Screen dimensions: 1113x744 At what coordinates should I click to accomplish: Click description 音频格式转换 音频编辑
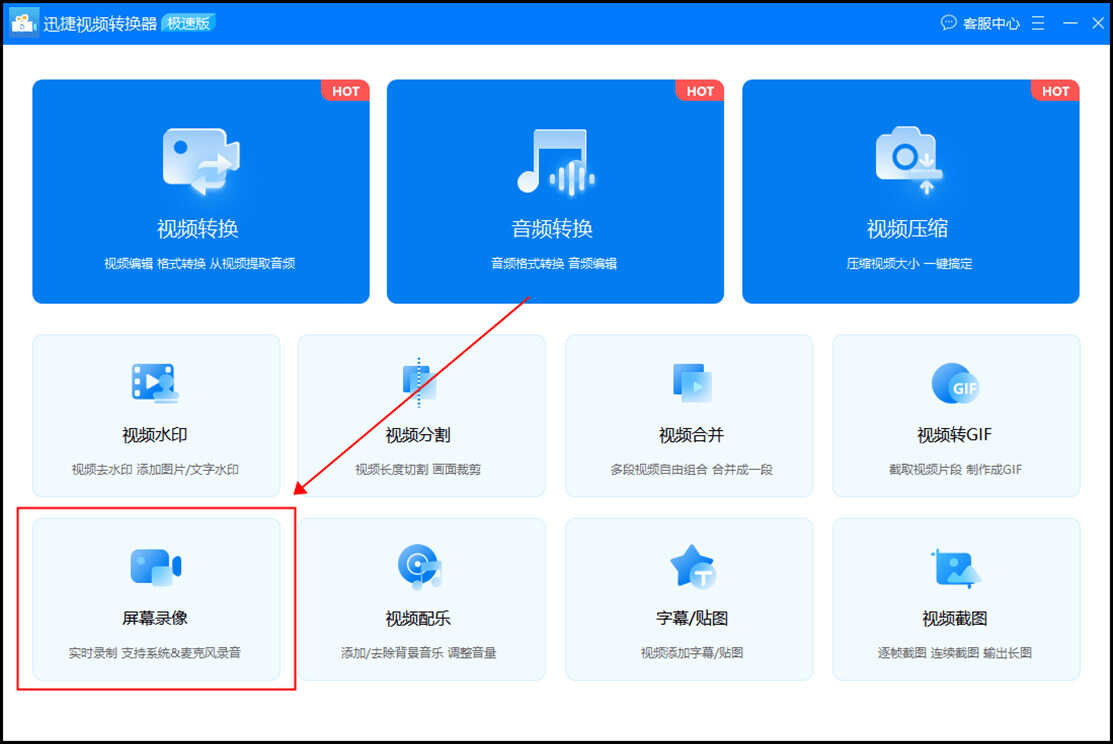pyautogui.click(x=554, y=263)
